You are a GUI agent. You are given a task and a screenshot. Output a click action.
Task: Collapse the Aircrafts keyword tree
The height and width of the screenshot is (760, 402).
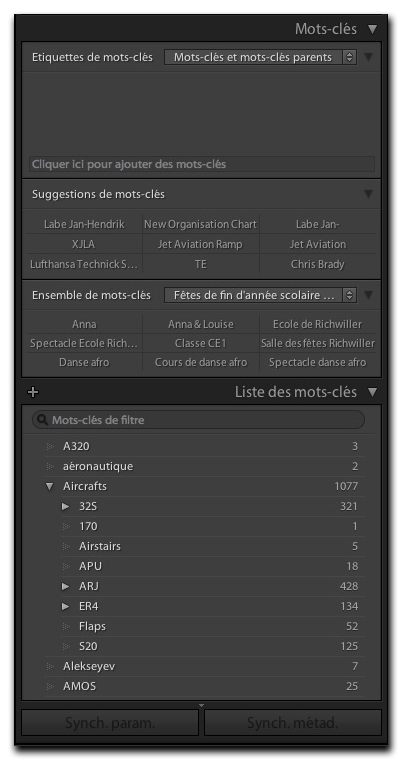[49, 487]
